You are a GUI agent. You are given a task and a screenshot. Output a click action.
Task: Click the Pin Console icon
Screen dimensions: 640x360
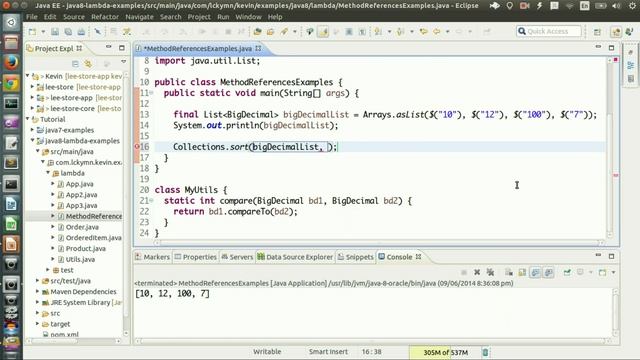pos(567,272)
